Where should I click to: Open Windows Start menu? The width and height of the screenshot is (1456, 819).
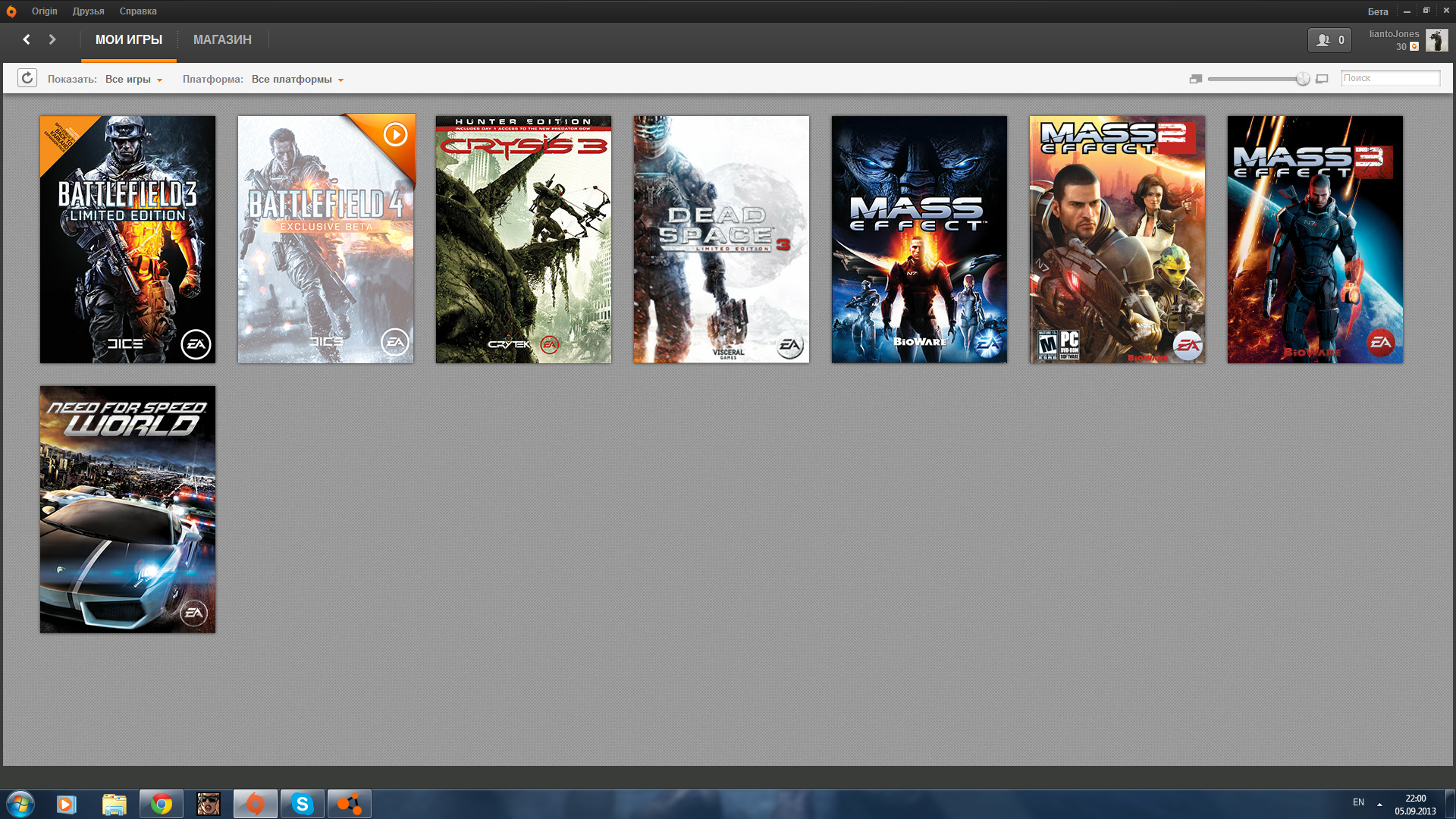(20, 804)
